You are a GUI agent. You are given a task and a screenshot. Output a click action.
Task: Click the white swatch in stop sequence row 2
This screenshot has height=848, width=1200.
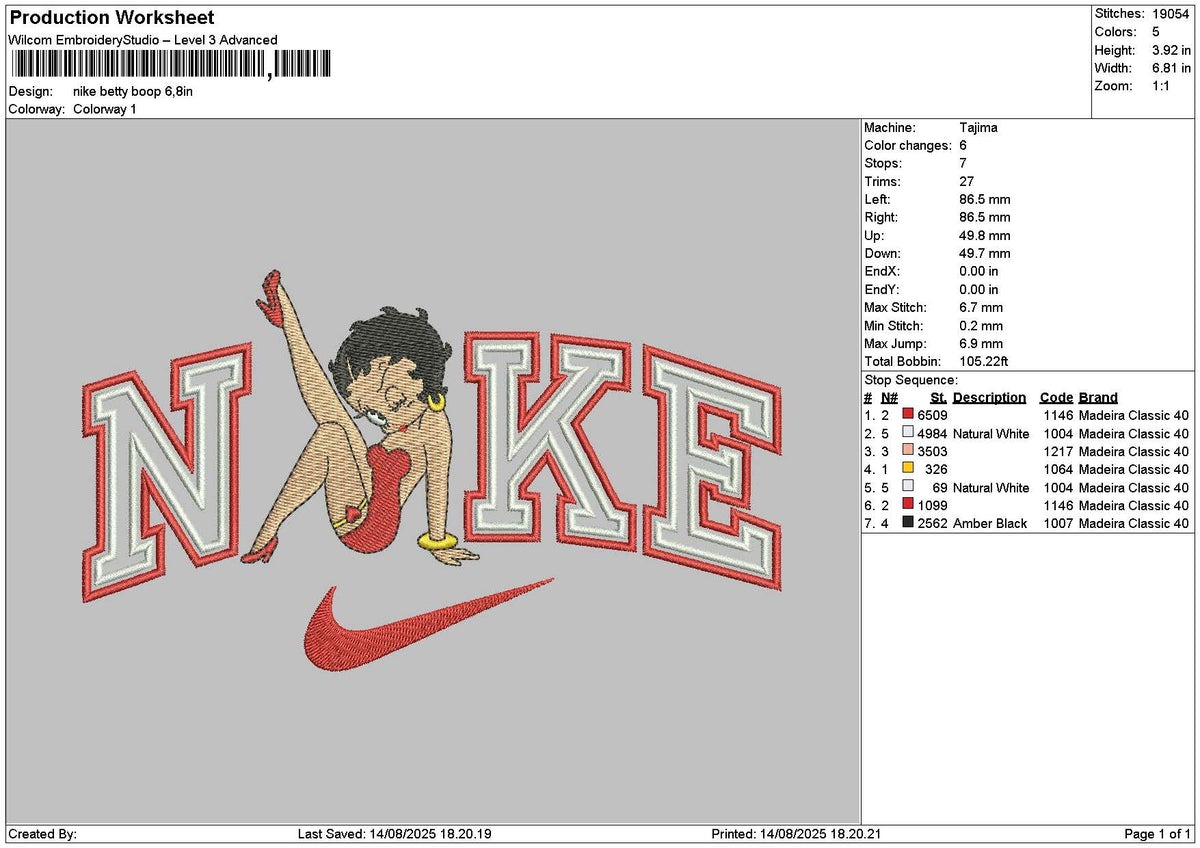coord(908,433)
